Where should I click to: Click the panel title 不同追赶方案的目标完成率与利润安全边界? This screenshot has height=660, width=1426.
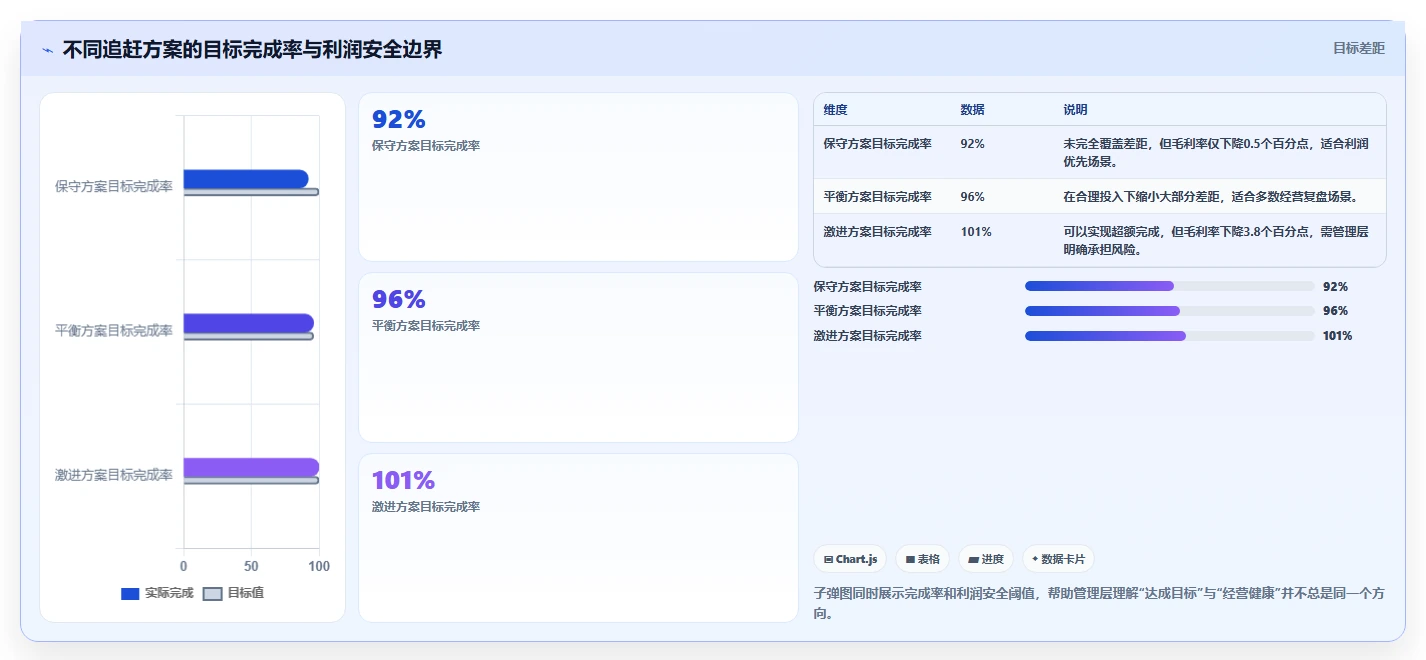(252, 50)
